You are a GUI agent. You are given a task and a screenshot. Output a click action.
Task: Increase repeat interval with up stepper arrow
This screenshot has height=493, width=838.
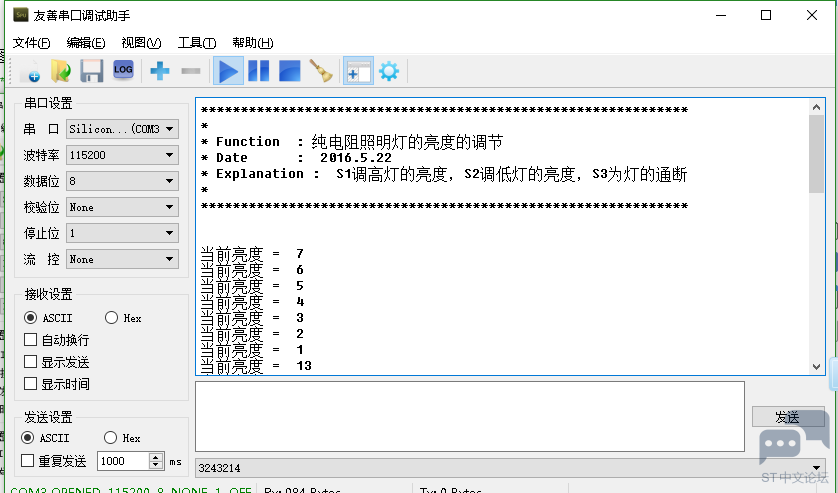[156, 457]
